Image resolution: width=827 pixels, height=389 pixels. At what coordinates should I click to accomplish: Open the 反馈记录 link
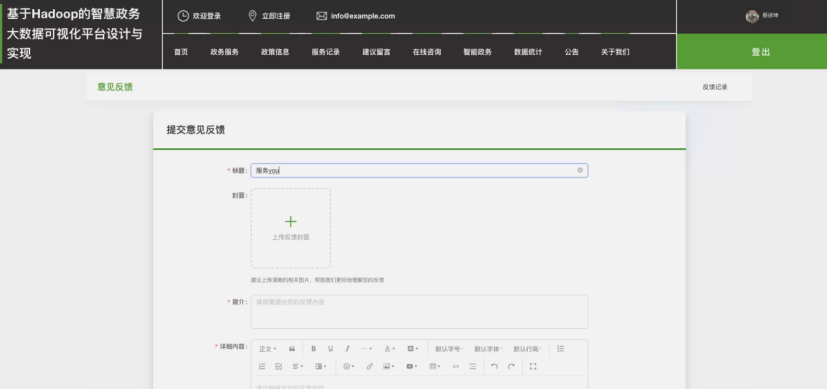(x=715, y=87)
